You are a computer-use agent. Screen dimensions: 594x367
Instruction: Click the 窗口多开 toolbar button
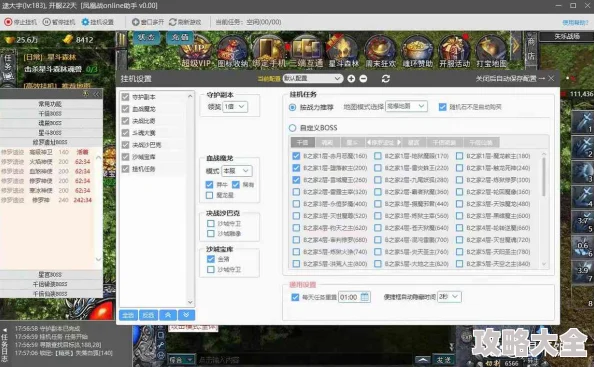[147, 22]
